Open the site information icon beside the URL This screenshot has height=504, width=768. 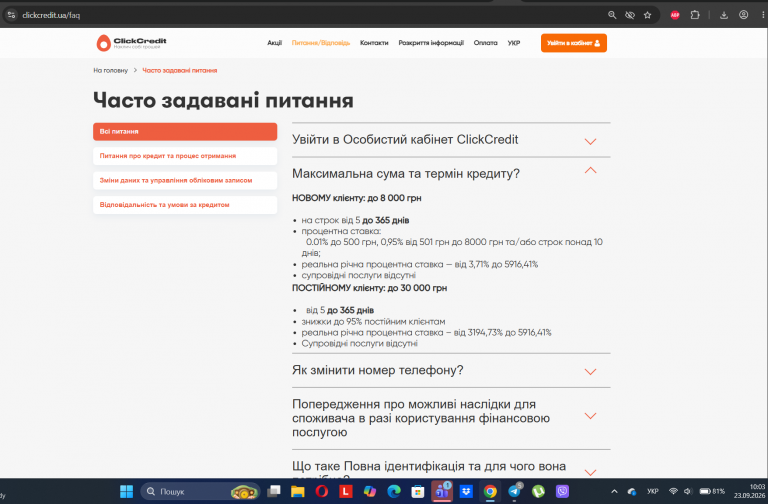(11, 15)
